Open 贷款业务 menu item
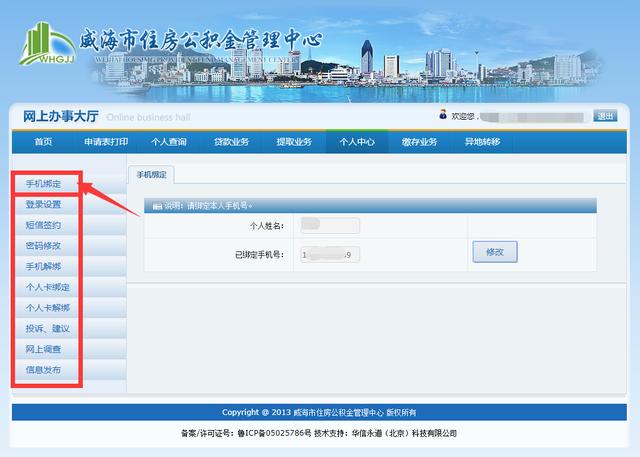 (231, 142)
